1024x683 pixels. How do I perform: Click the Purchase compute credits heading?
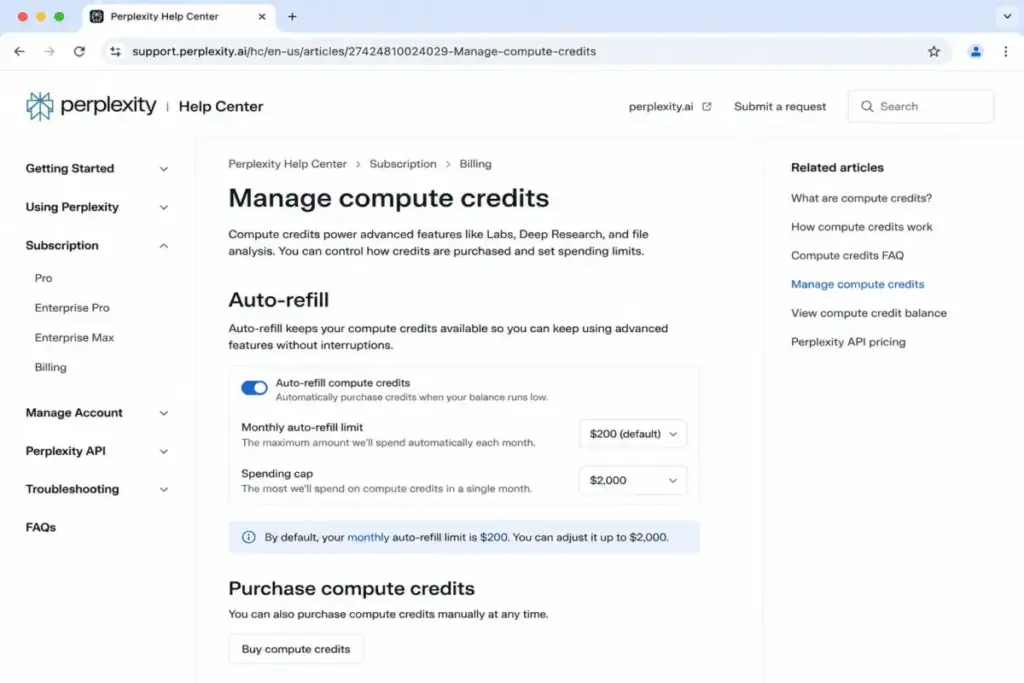pyautogui.click(x=351, y=588)
